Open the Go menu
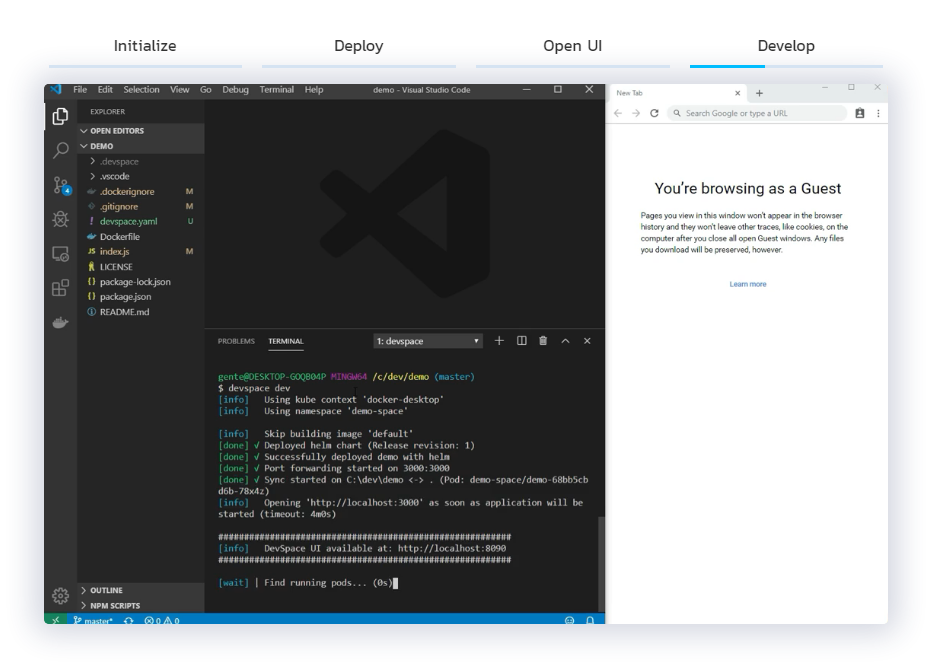The image size is (937, 672). tap(206, 90)
